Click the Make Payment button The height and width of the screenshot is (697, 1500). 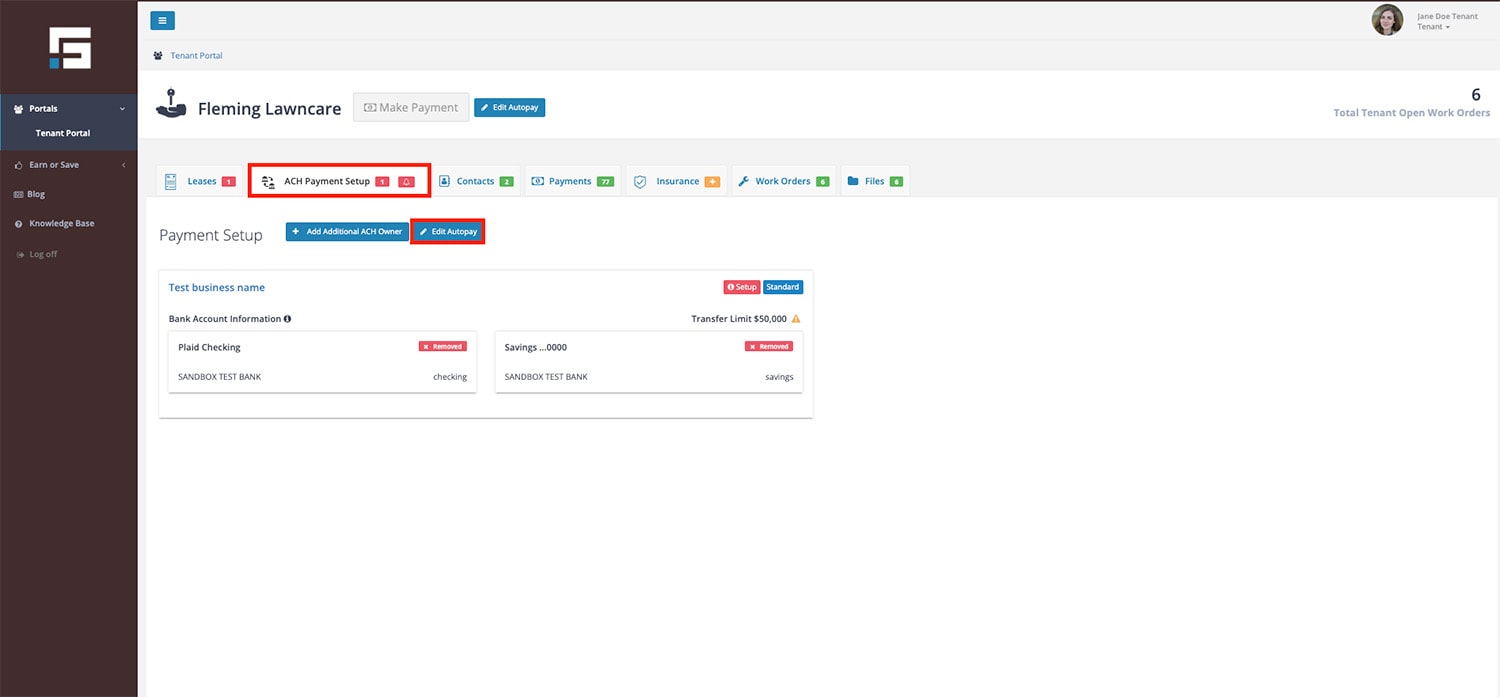pos(411,108)
